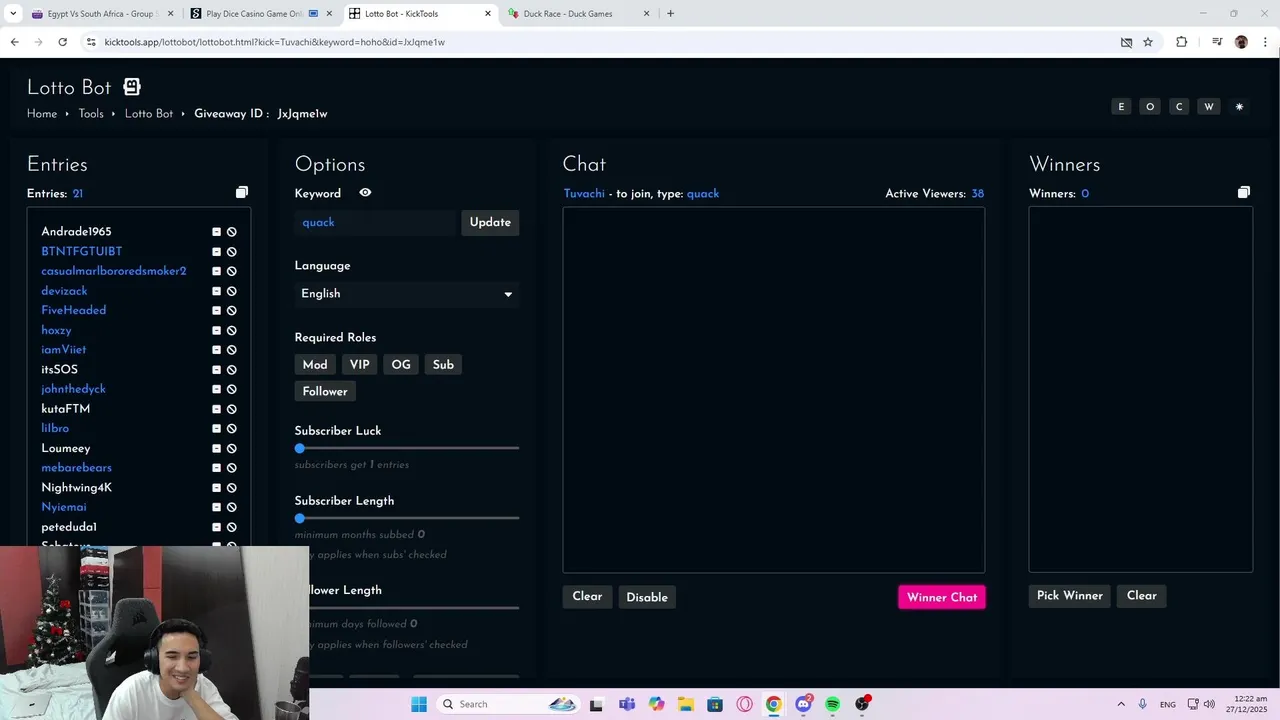Switch to the Play Dice Casino Game tab

click(x=262, y=14)
